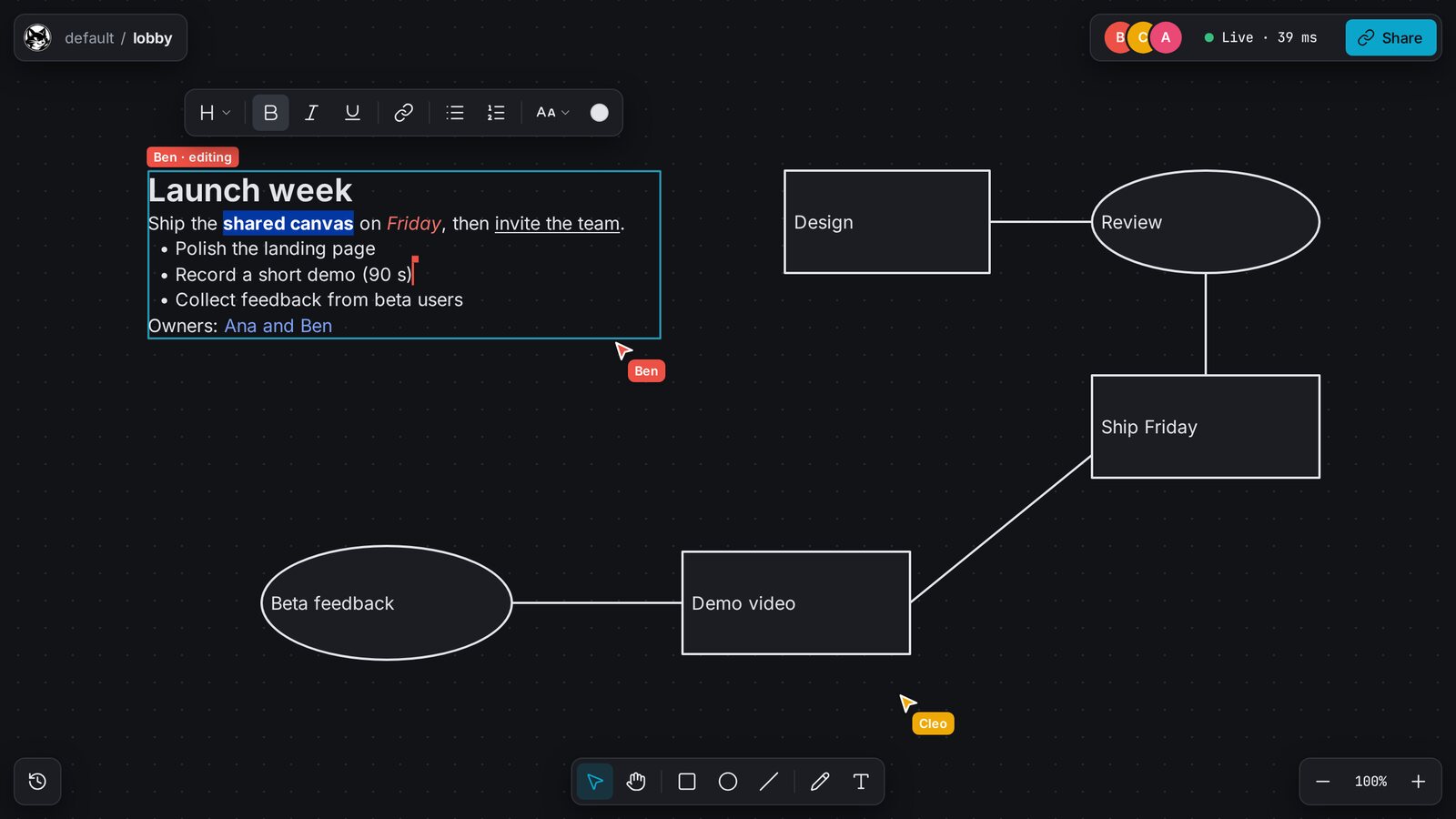Image resolution: width=1456 pixels, height=819 pixels.
Task: Select the pointer tool
Action: (x=595, y=782)
